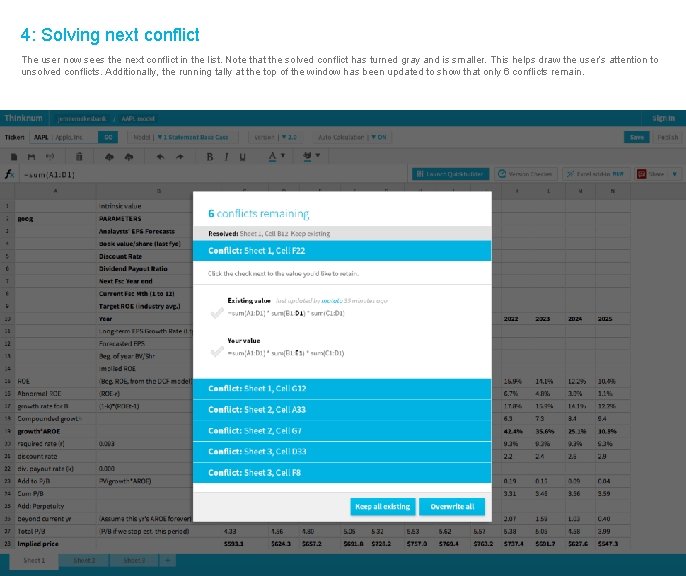Viewport: 686px width, 576px height.
Task: Click the Thinknum logo
Action: (x=24, y=118)
